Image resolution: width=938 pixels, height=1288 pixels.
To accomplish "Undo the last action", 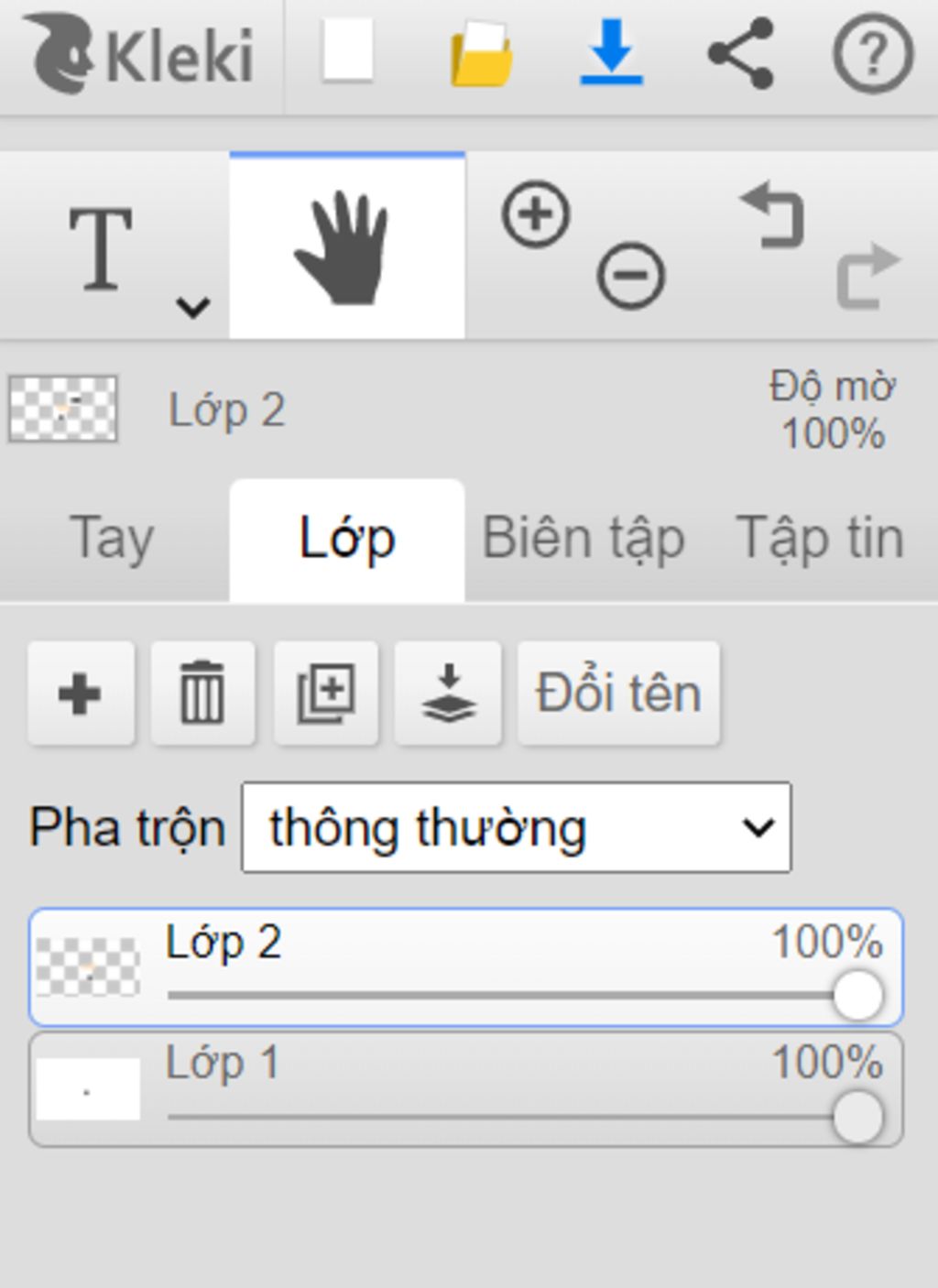I will (x=772, y=216).
